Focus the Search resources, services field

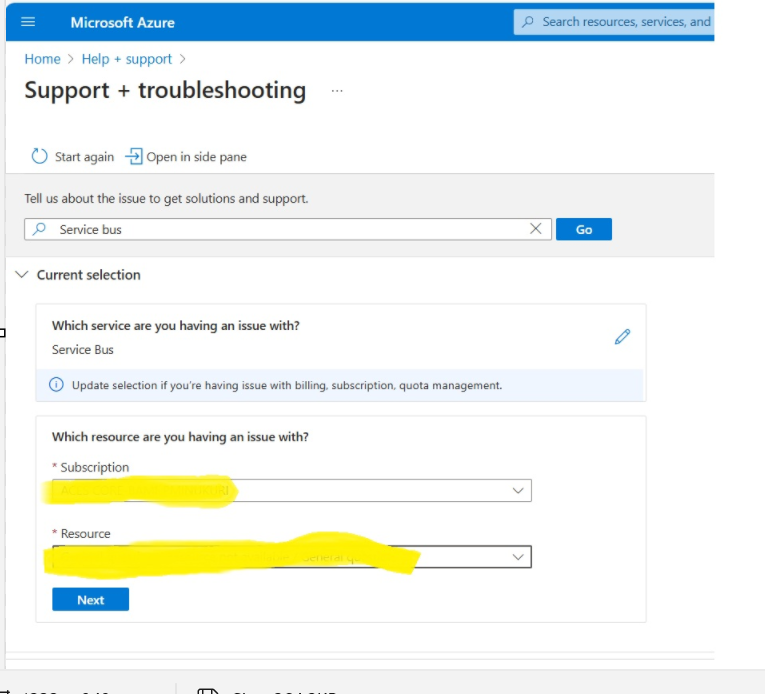click(x=614, y=22)
